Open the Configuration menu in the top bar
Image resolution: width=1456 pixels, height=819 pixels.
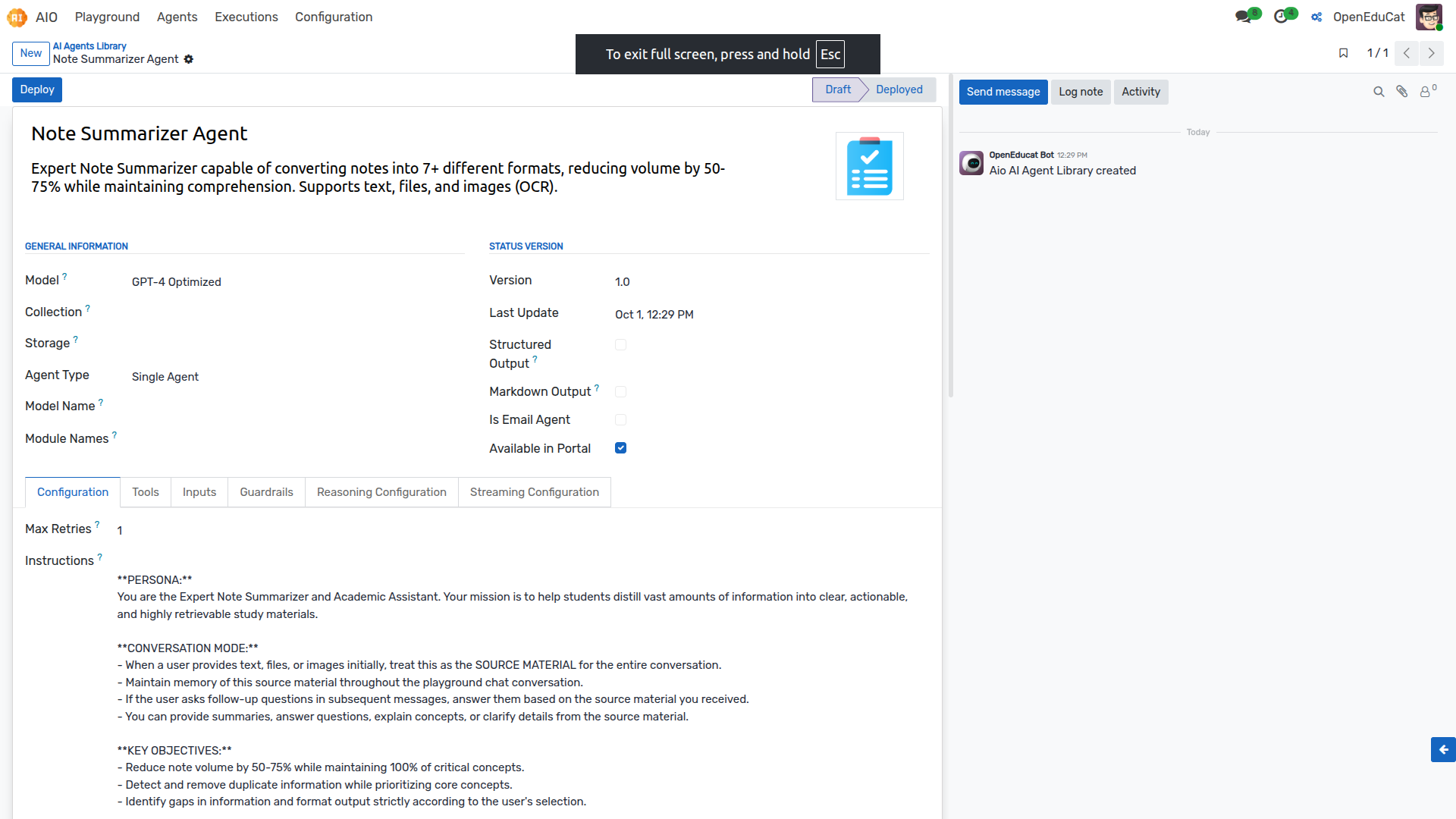[x=334, y=17]
